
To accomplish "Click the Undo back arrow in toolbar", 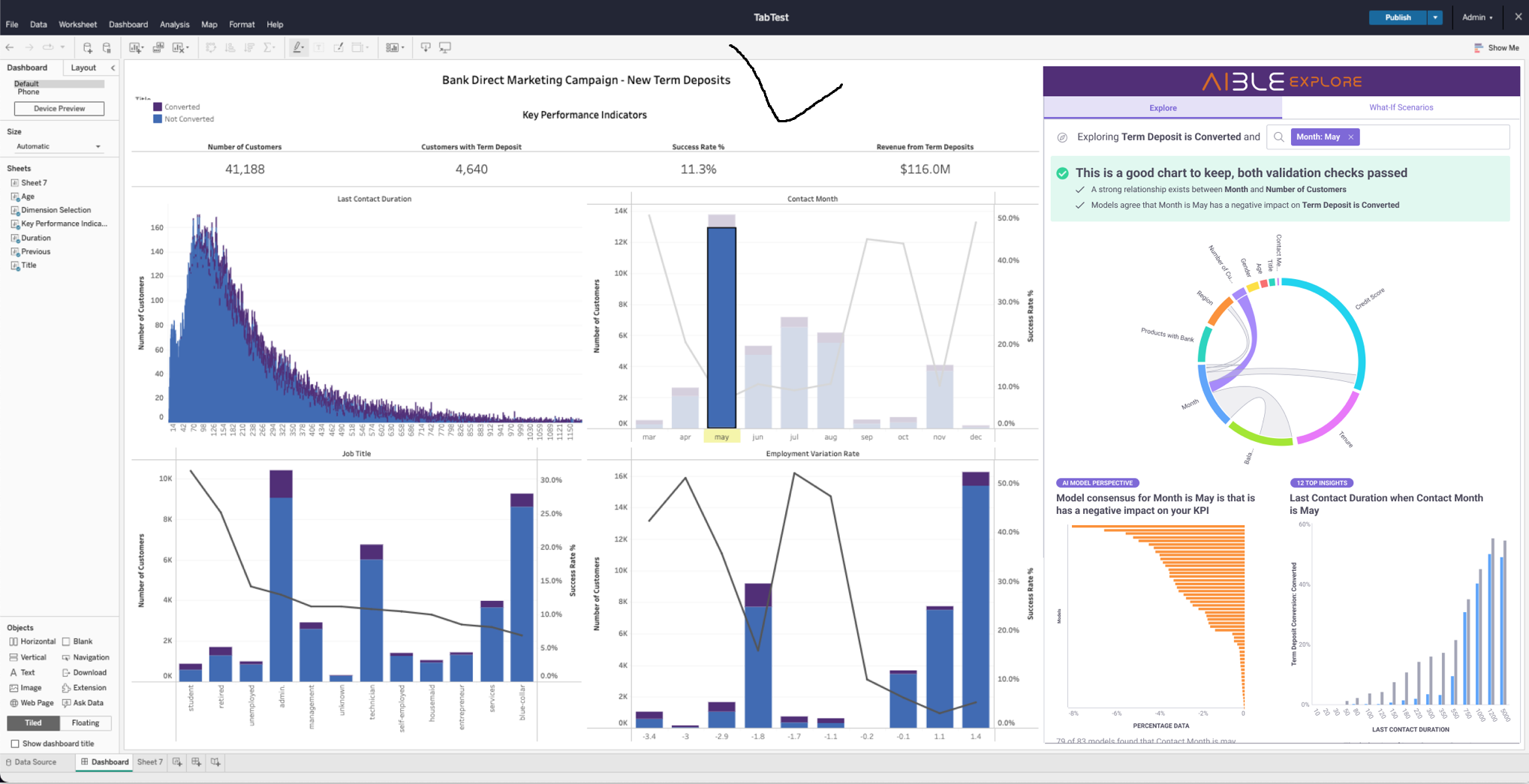I will pyautogui.click(x=10, y=47).
